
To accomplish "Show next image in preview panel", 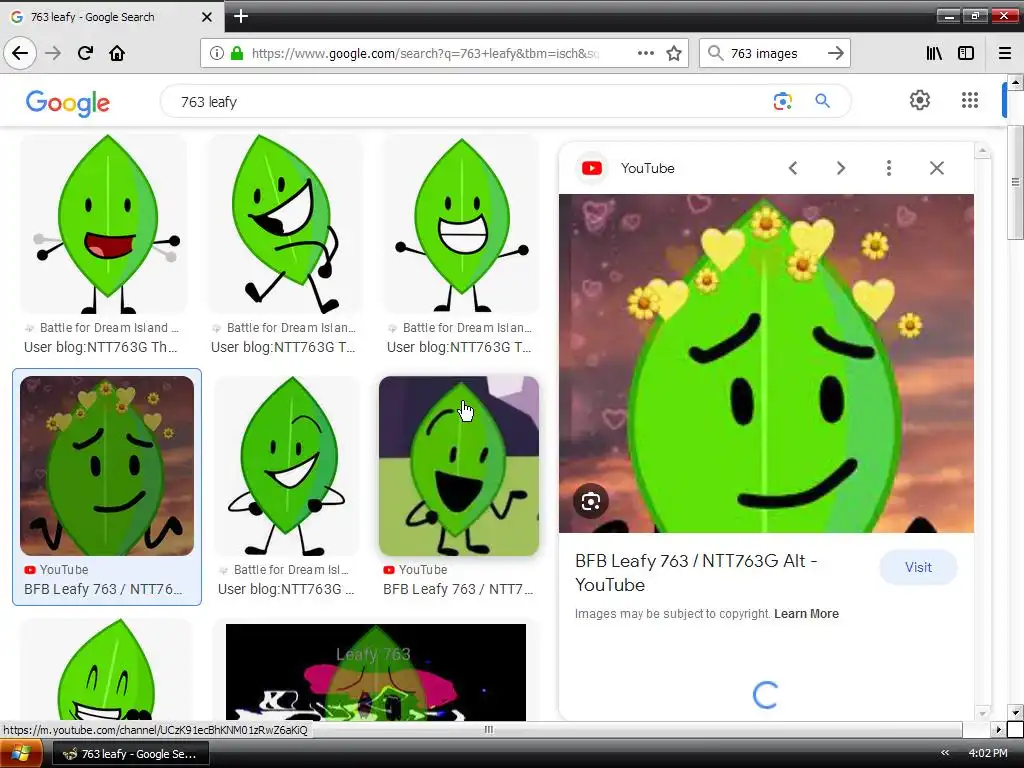I will click(840, 168).
